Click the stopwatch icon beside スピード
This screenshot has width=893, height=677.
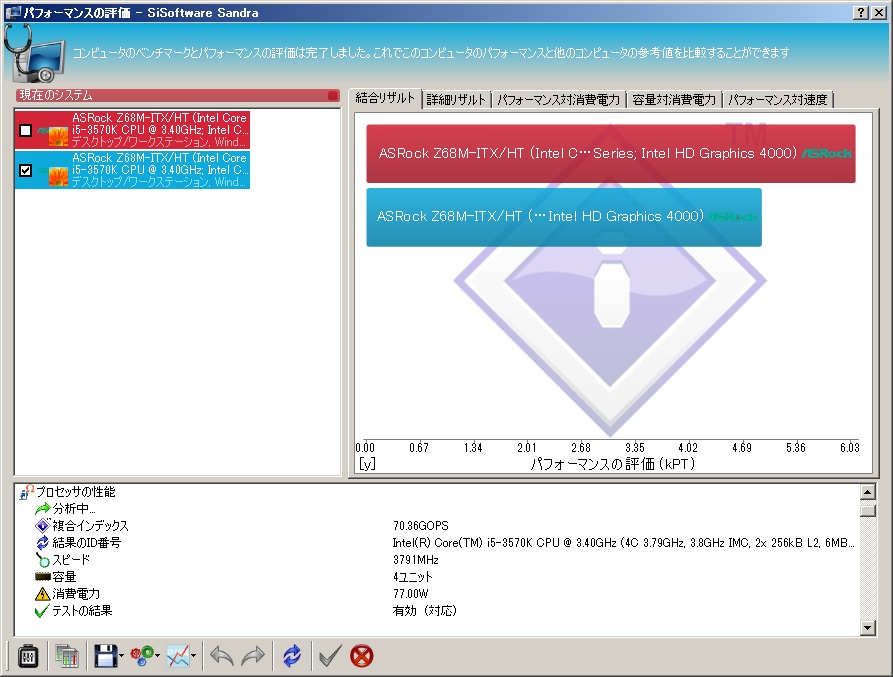[x=43, y=560]
